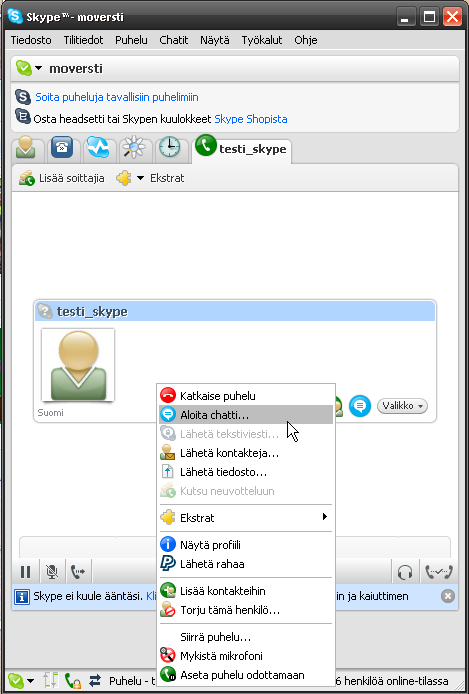
Task: Click the PayPal icon beside Lähetä rahaa
Action: pos(168,564)
